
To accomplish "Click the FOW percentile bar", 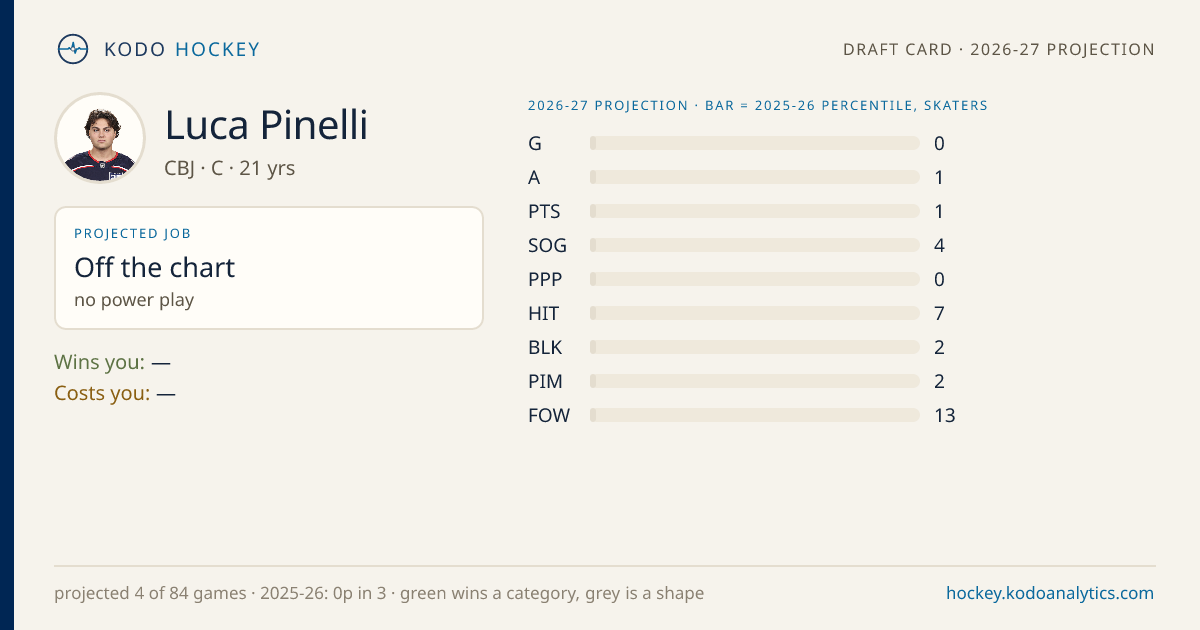I will click(755, 415).
